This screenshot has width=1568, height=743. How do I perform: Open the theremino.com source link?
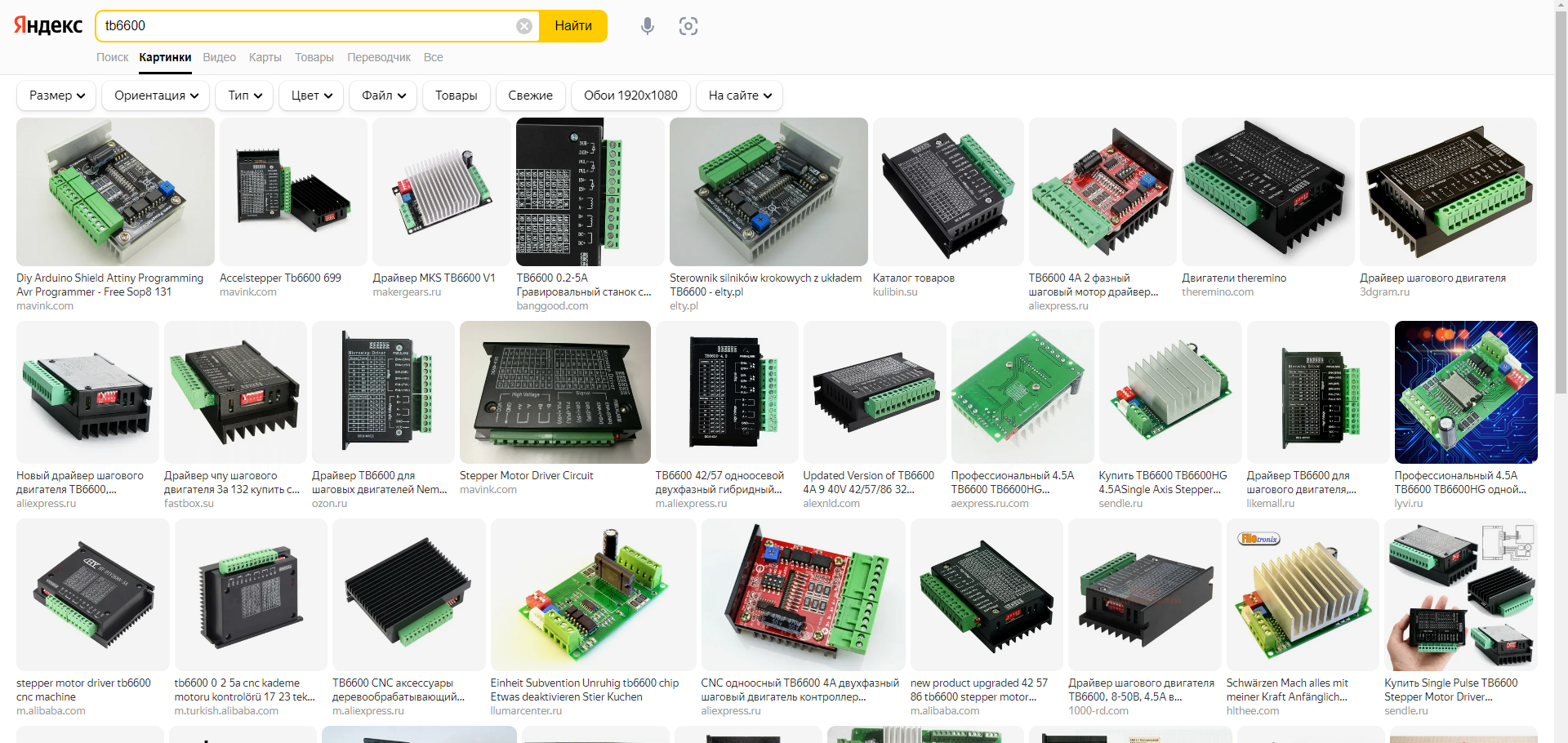1218,291
